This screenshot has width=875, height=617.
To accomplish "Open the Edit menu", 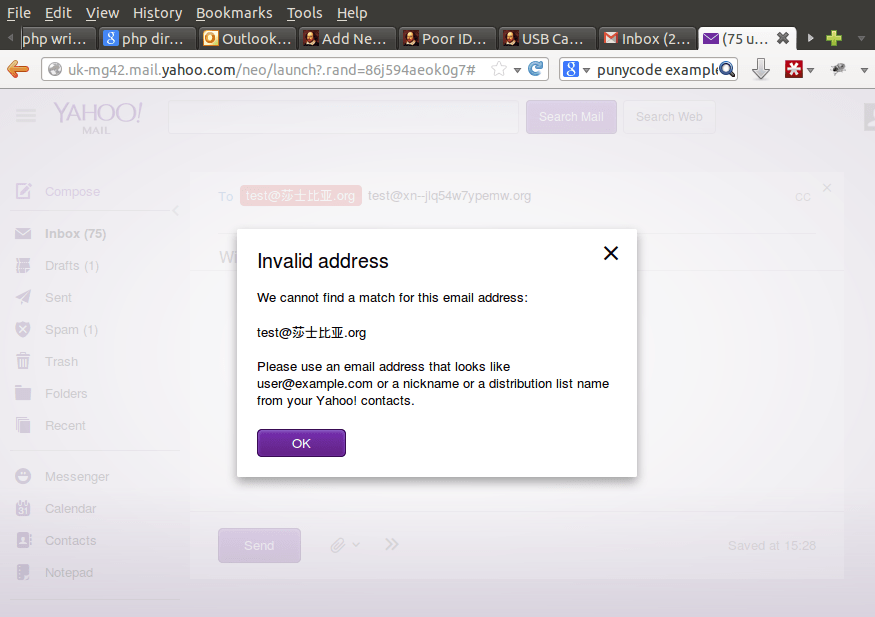I will (58, 13).
